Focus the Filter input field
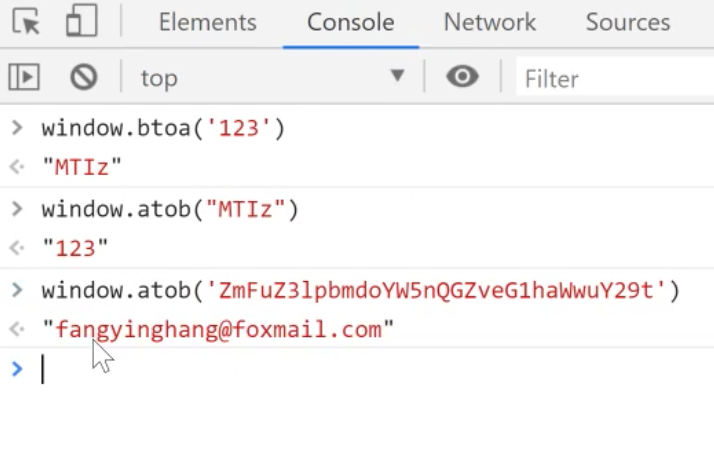714x468 pixels. click(615, 79)
